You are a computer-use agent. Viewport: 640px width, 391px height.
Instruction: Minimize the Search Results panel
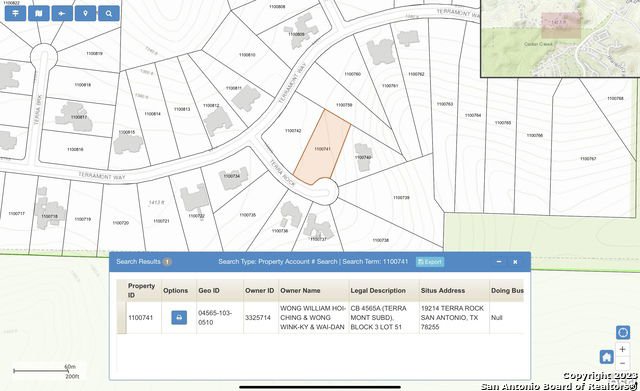(x=499, y=262)
